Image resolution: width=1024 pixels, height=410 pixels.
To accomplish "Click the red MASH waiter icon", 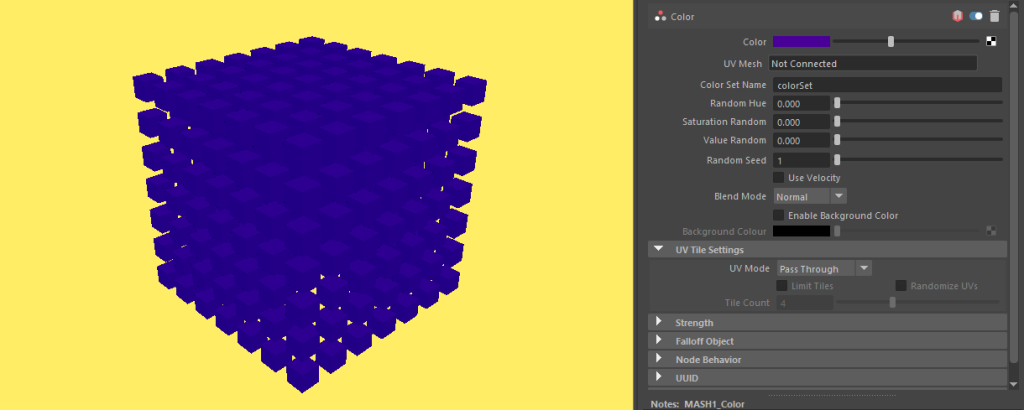I will pyautogui.click(x=957, y=16).
